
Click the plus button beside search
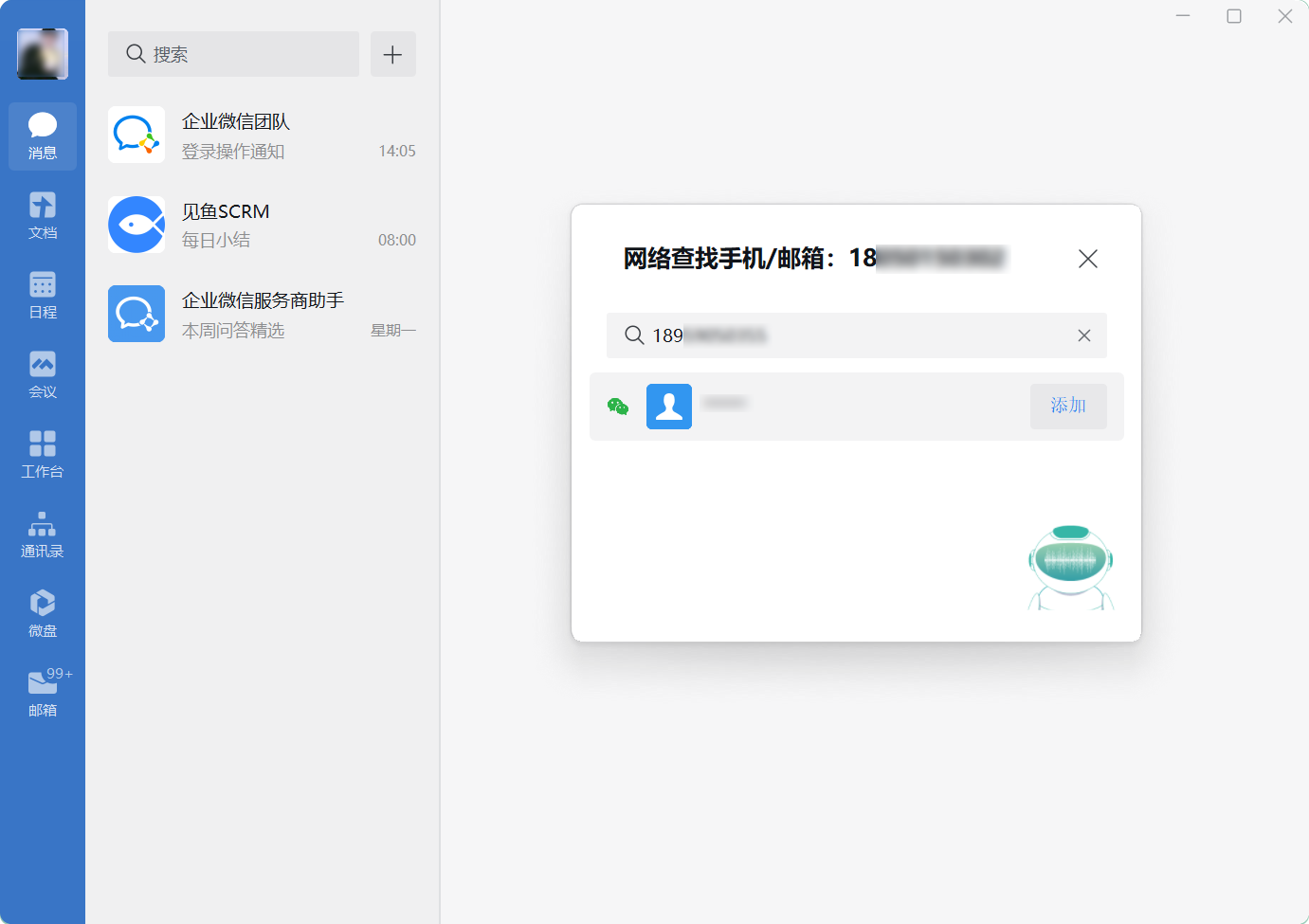coord(392,54)
